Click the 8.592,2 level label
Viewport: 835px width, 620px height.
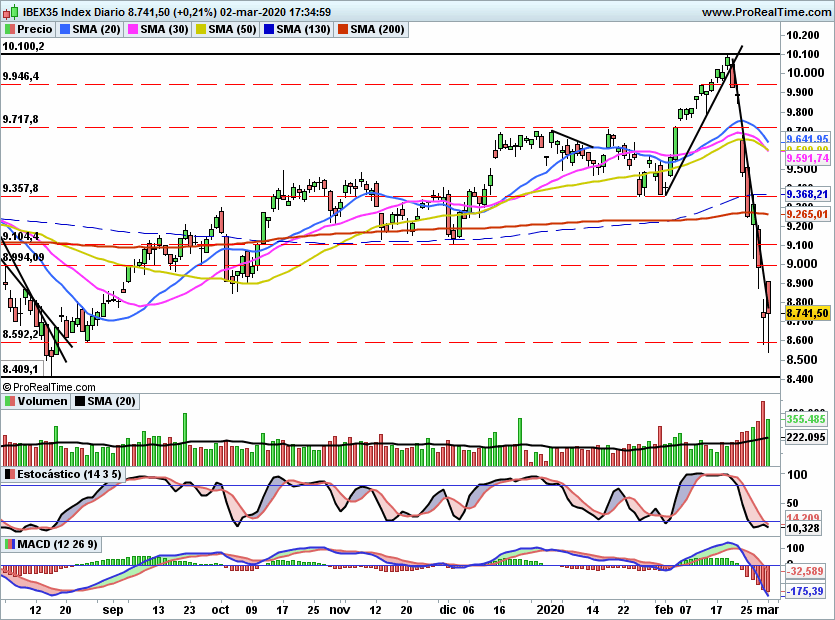(x=20, y=335)
